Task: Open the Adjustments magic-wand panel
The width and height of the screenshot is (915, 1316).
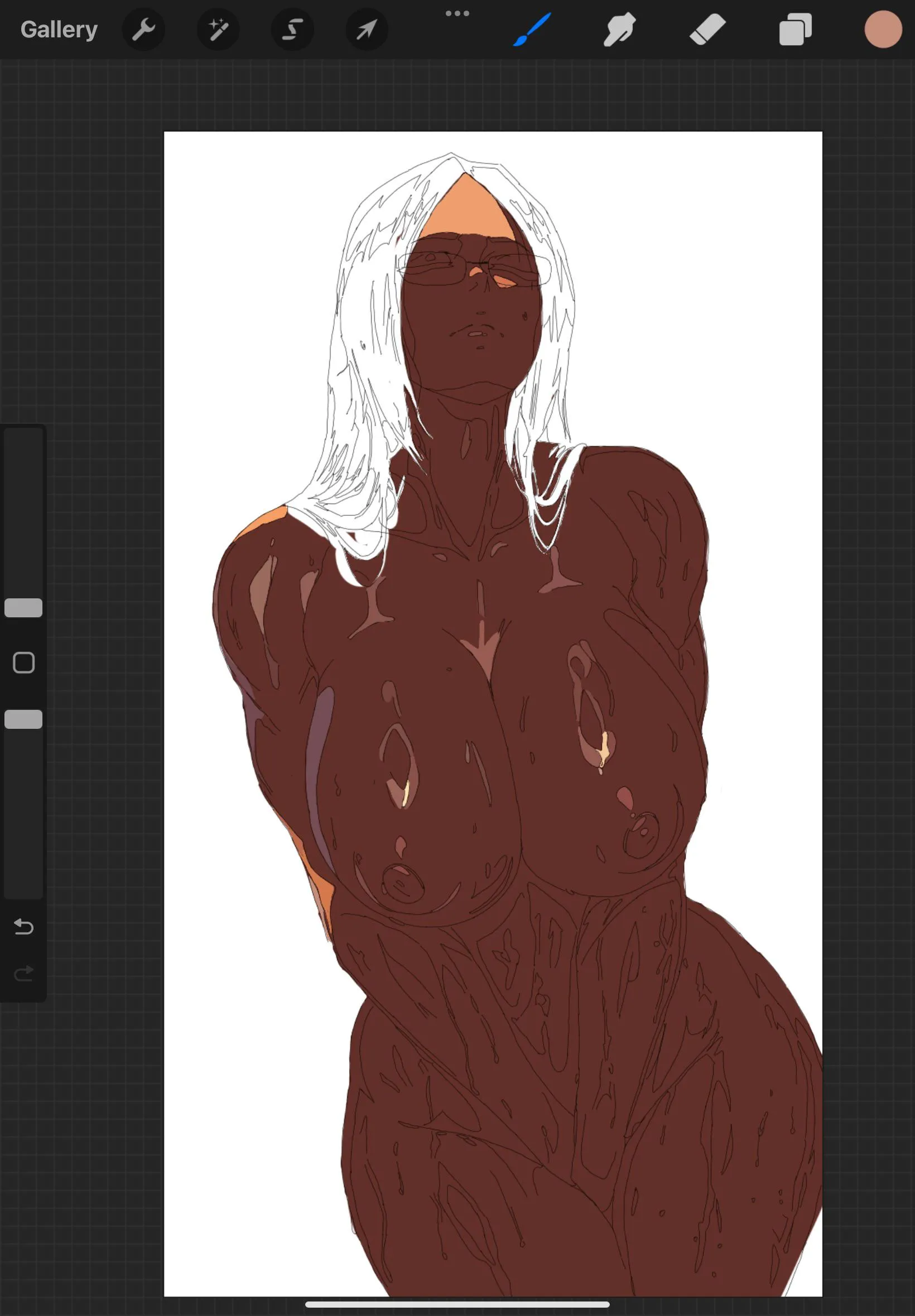Action: 218,28
